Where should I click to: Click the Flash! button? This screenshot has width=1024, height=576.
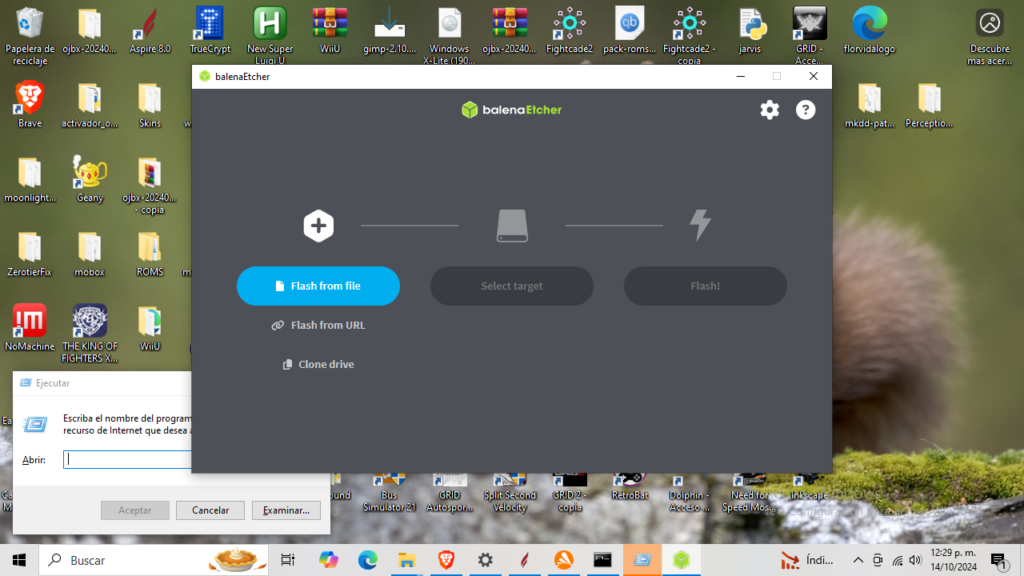click(705, 286)
